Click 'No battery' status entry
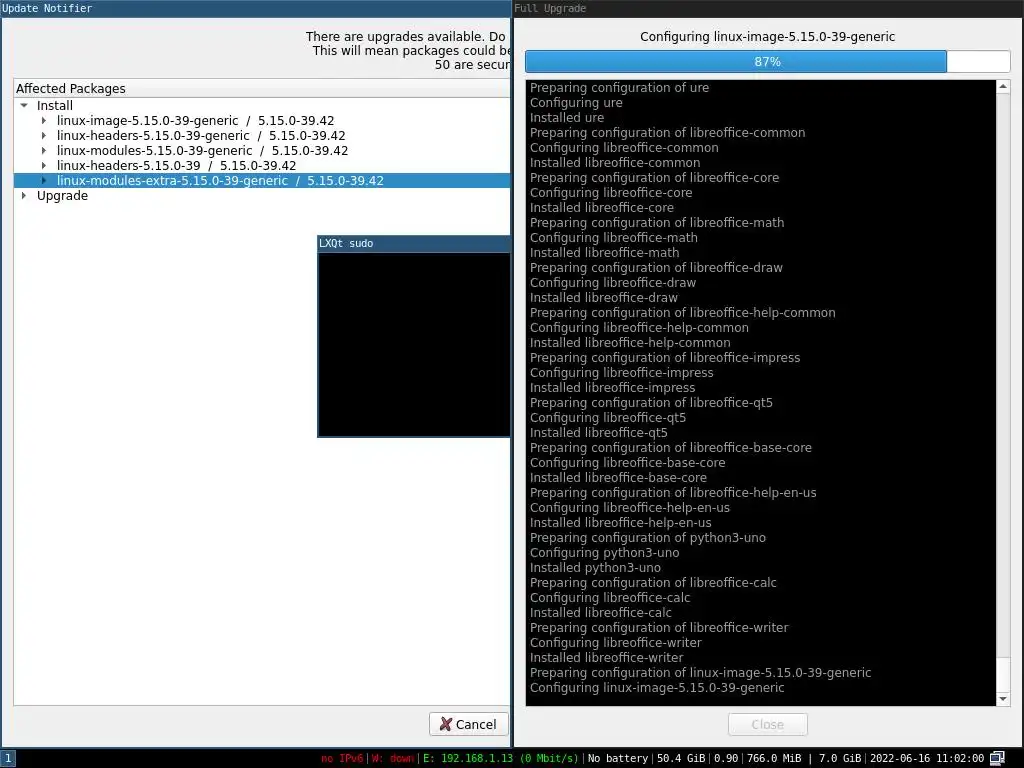The width and height of the screenshot is (1024, 768). point(617,759)
